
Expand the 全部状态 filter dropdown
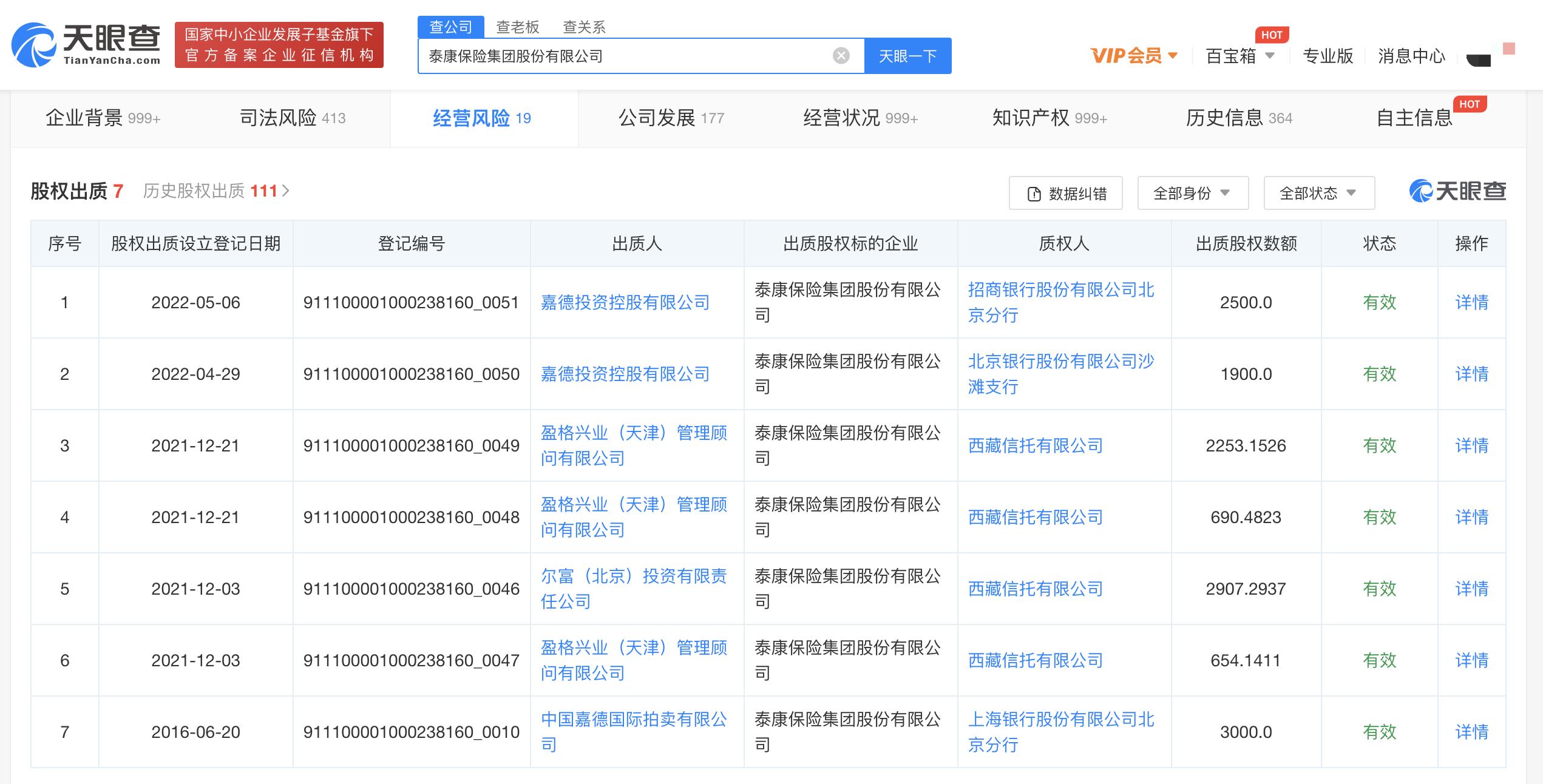(x=1318, y=193)
